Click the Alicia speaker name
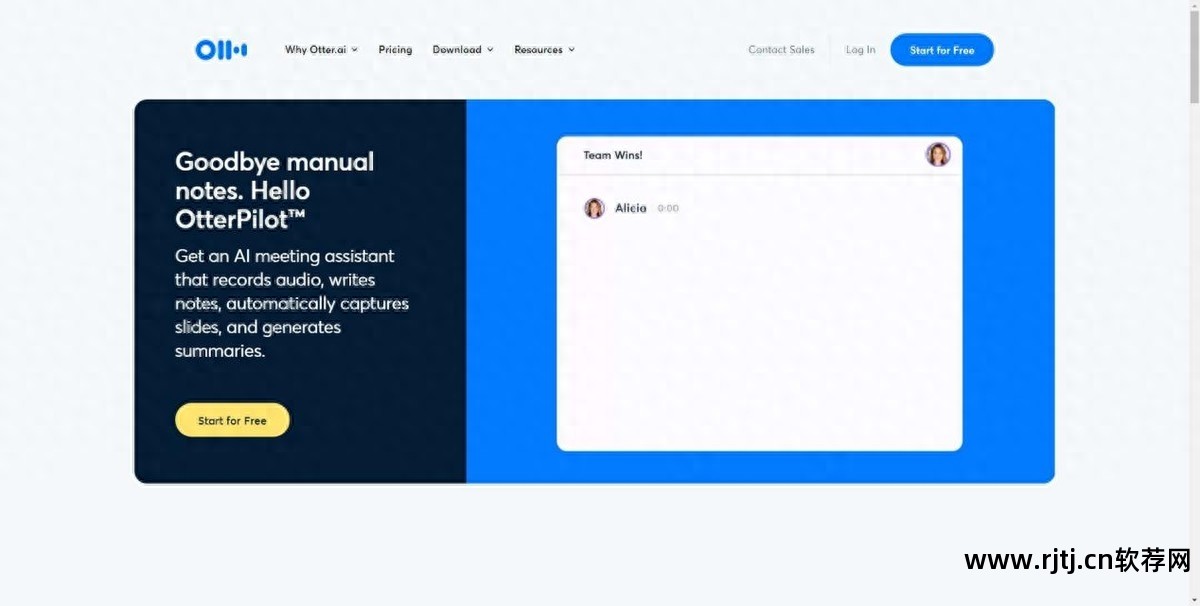The width and height of the screenshot is (1200, 606). click(630, 208)
